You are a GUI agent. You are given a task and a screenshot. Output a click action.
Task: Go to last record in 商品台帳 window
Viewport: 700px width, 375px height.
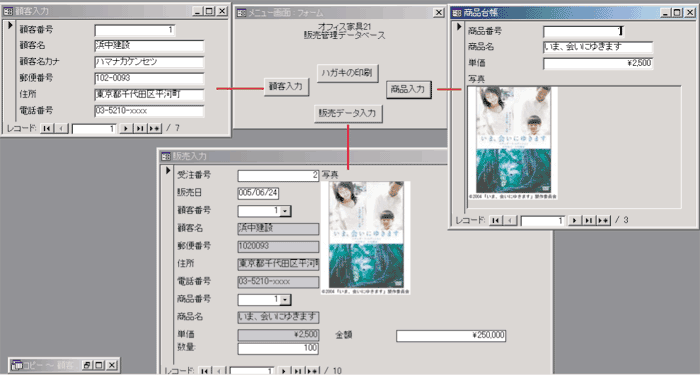(x=589, y=220)
